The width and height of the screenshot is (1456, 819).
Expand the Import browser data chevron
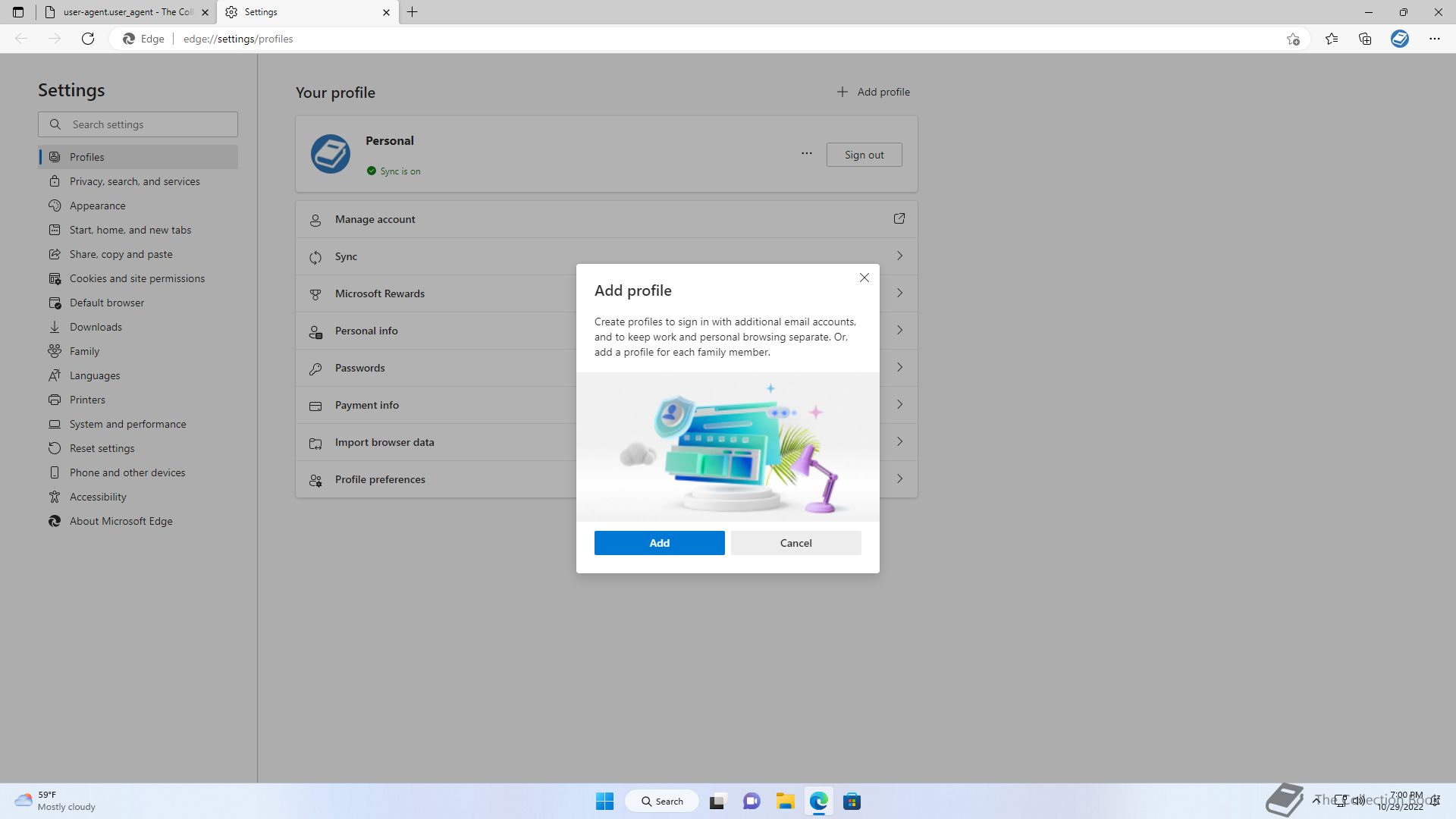[899, 441]
